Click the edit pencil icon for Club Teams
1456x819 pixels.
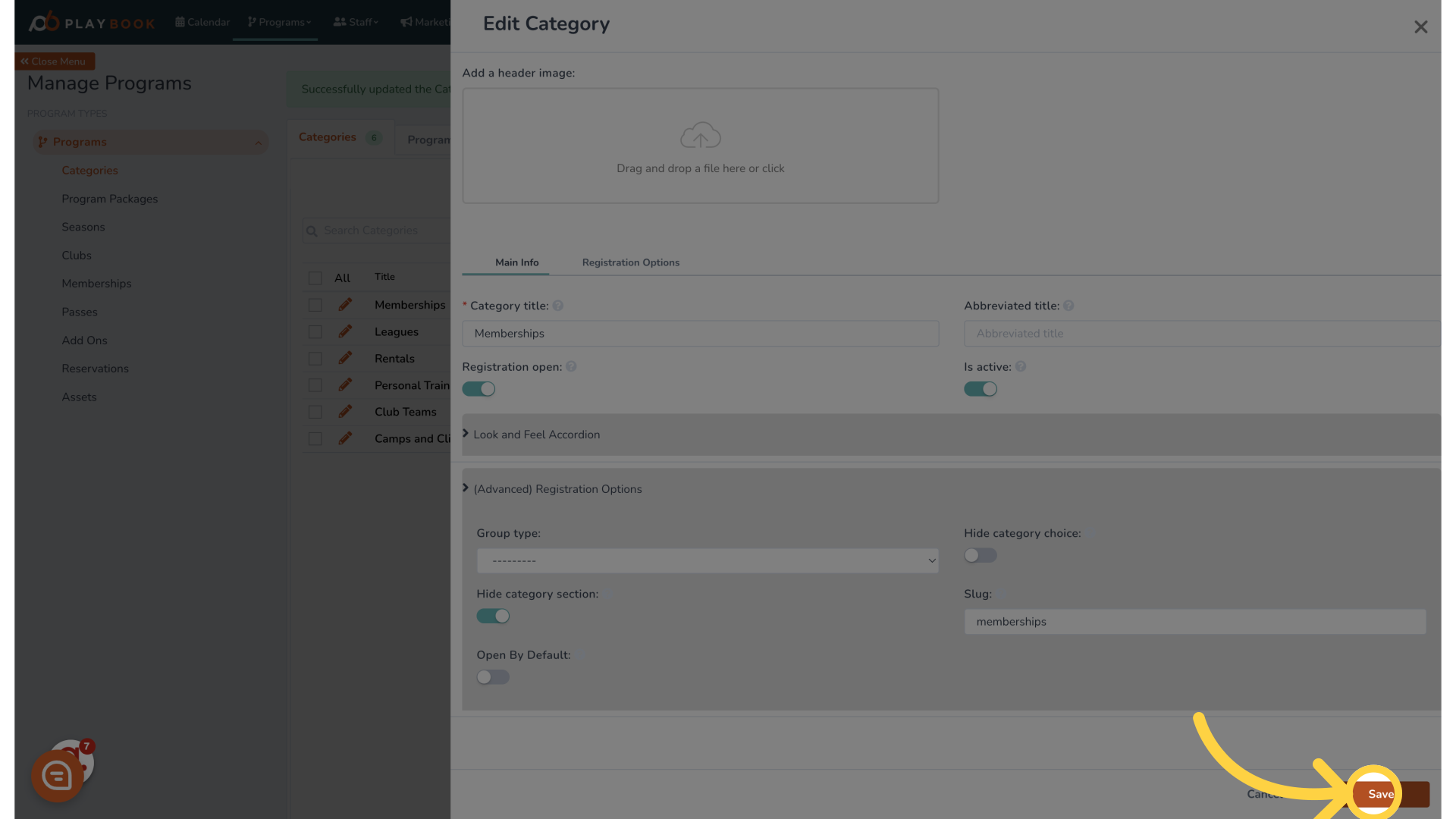click(344, 411)
